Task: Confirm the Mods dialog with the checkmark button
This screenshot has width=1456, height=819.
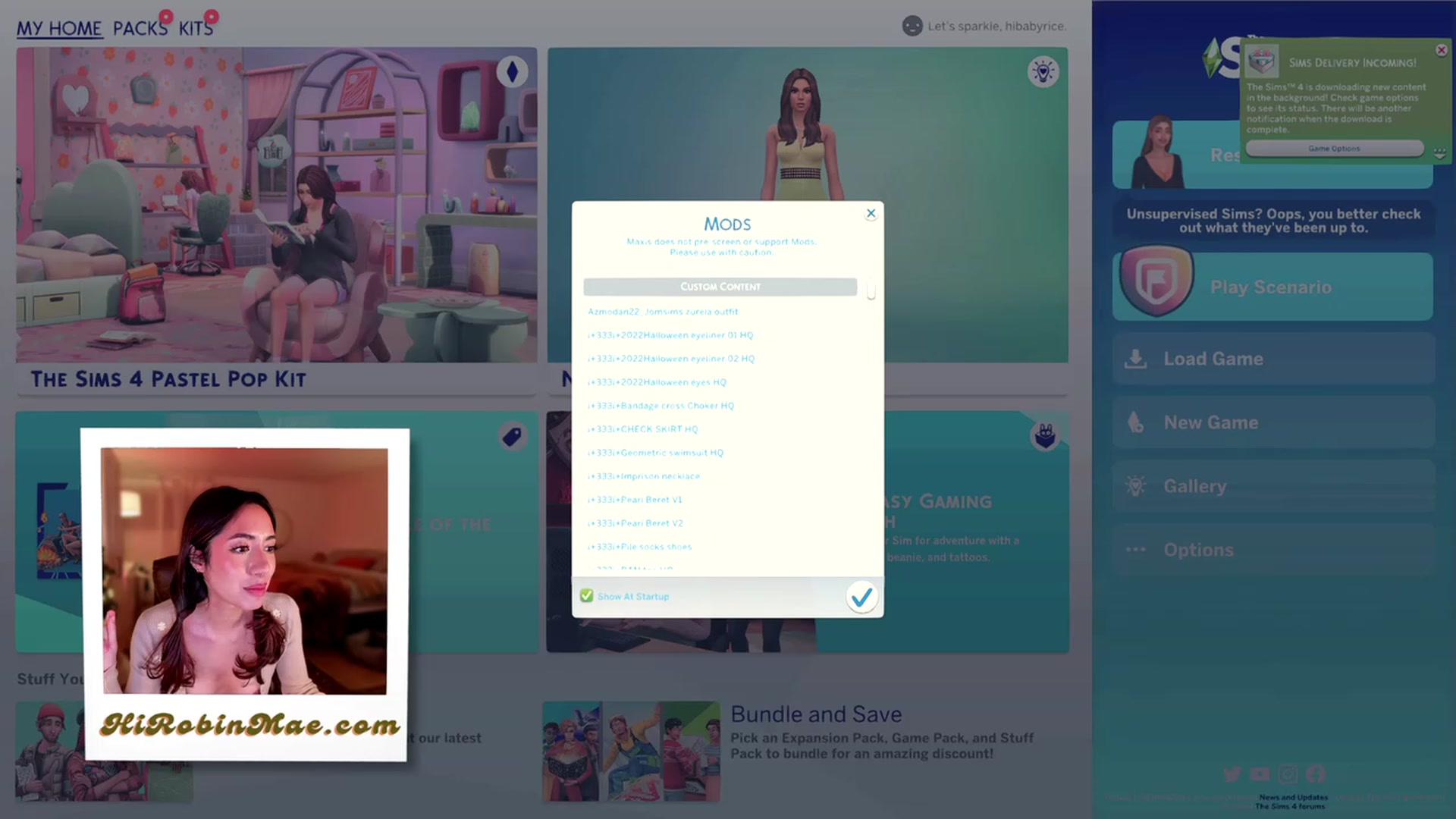Action: 861,597
